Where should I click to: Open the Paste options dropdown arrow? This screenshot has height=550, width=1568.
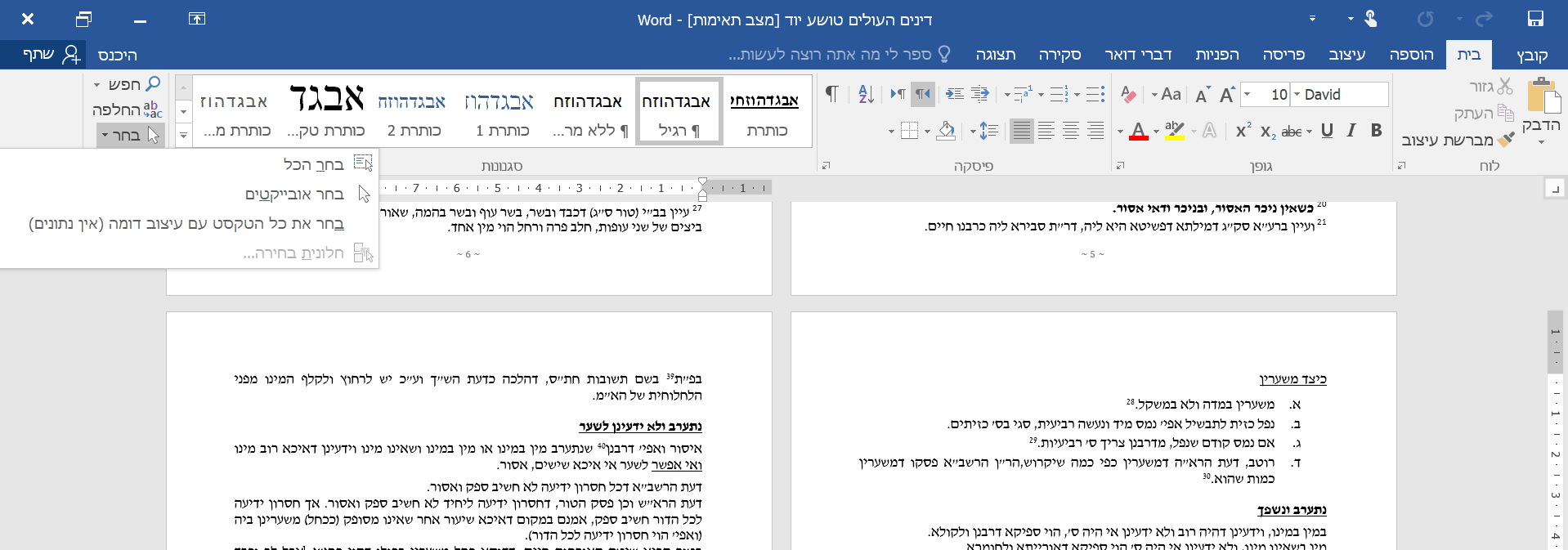pyautogui.click(x=1542, y=142)
